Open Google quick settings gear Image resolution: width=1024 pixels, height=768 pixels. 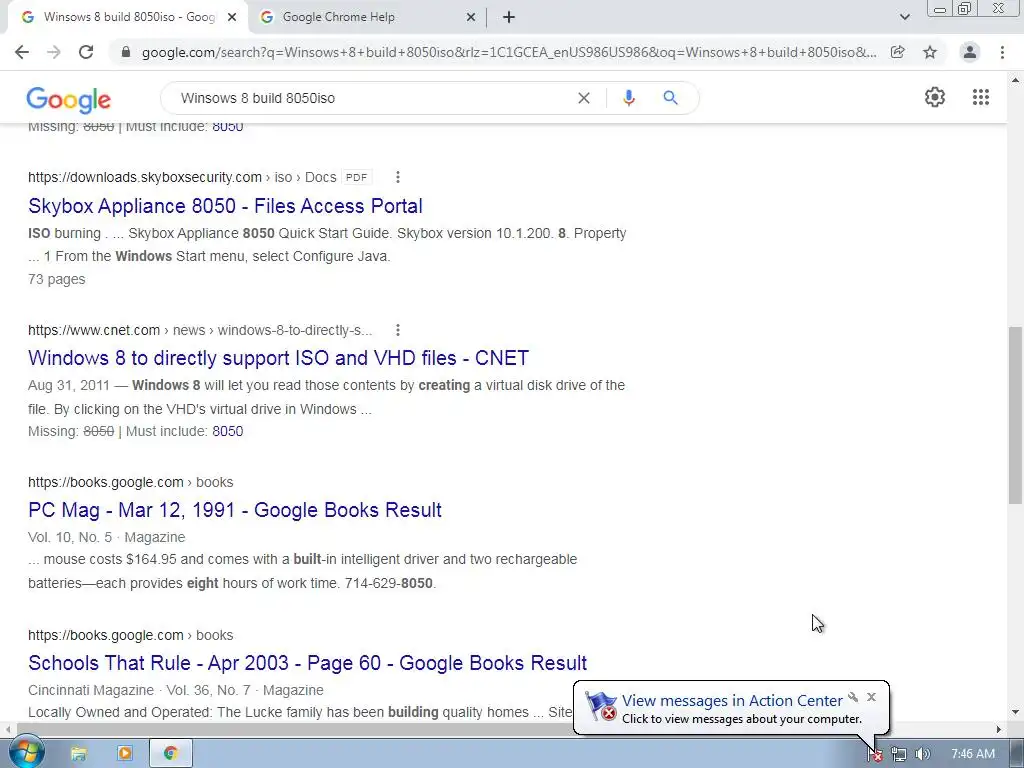click(935, 97)
